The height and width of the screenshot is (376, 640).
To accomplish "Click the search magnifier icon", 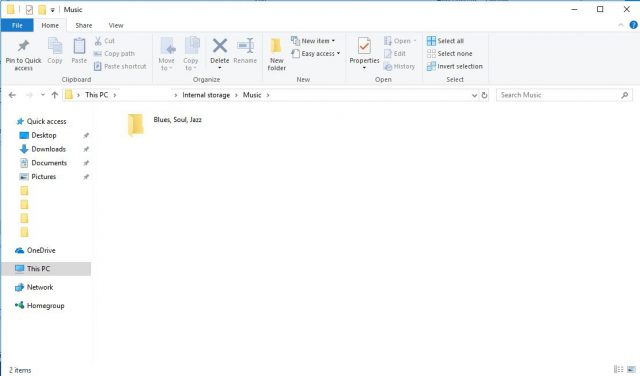I will click(x=624, y=95).
